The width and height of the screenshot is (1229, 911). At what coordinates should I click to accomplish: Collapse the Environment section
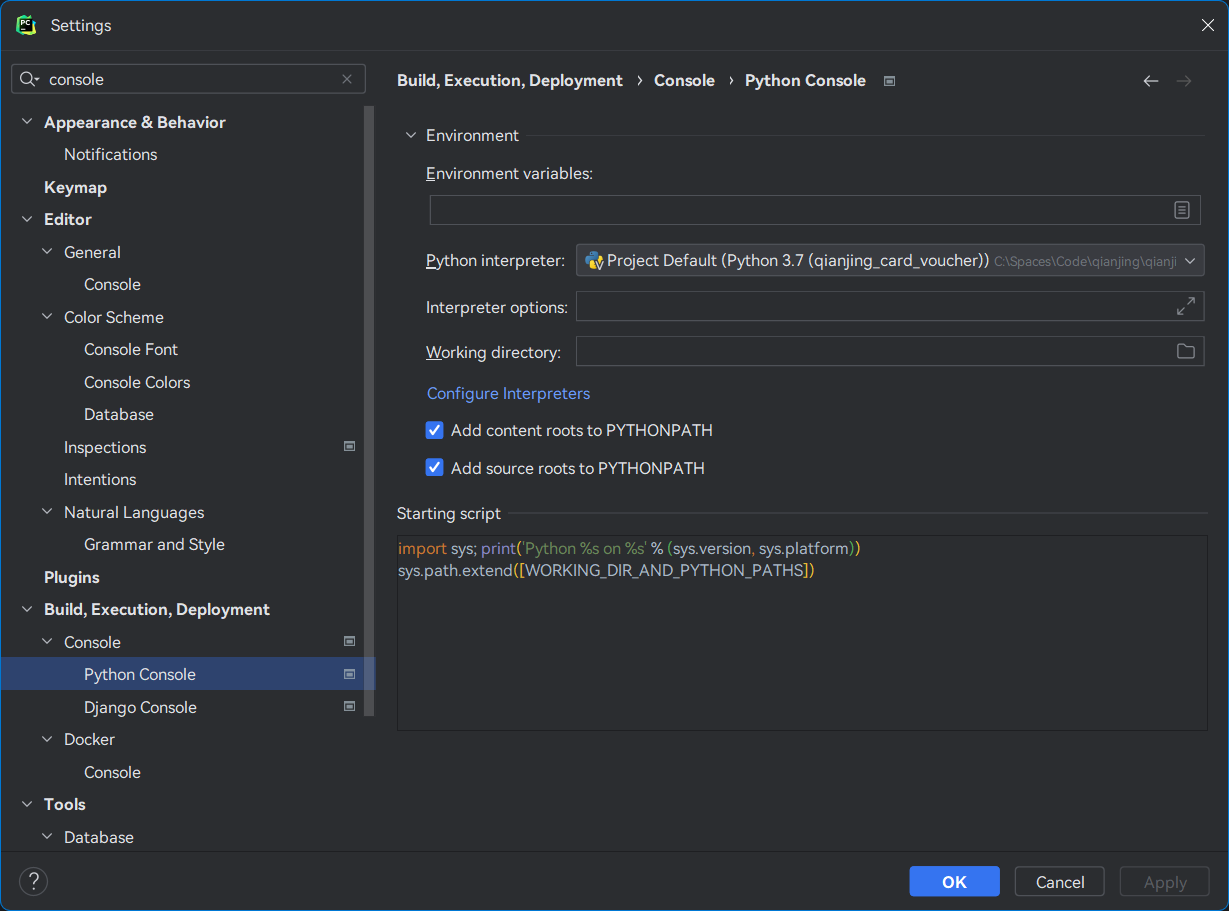pyautogui.click(x=410, y=136)
